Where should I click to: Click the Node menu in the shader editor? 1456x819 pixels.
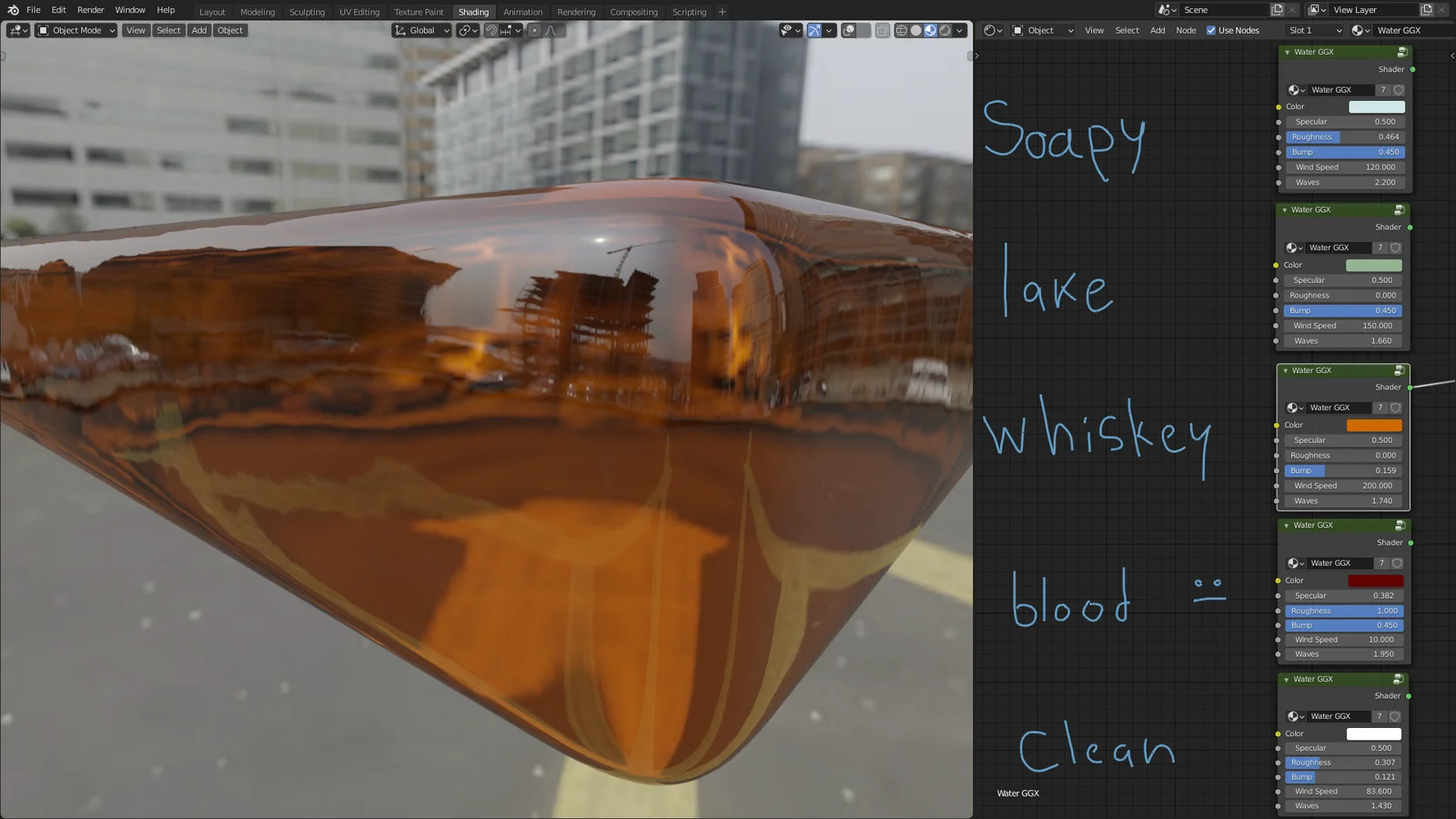tap(1186, 30)
